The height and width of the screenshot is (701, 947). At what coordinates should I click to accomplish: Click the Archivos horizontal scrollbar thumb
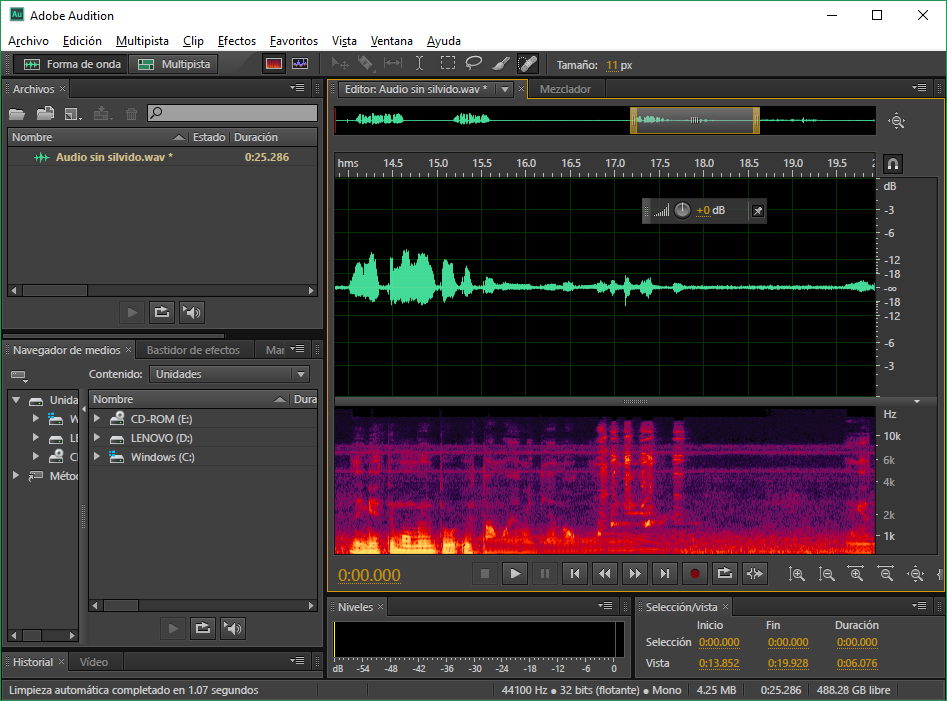[x=55, y=290]
